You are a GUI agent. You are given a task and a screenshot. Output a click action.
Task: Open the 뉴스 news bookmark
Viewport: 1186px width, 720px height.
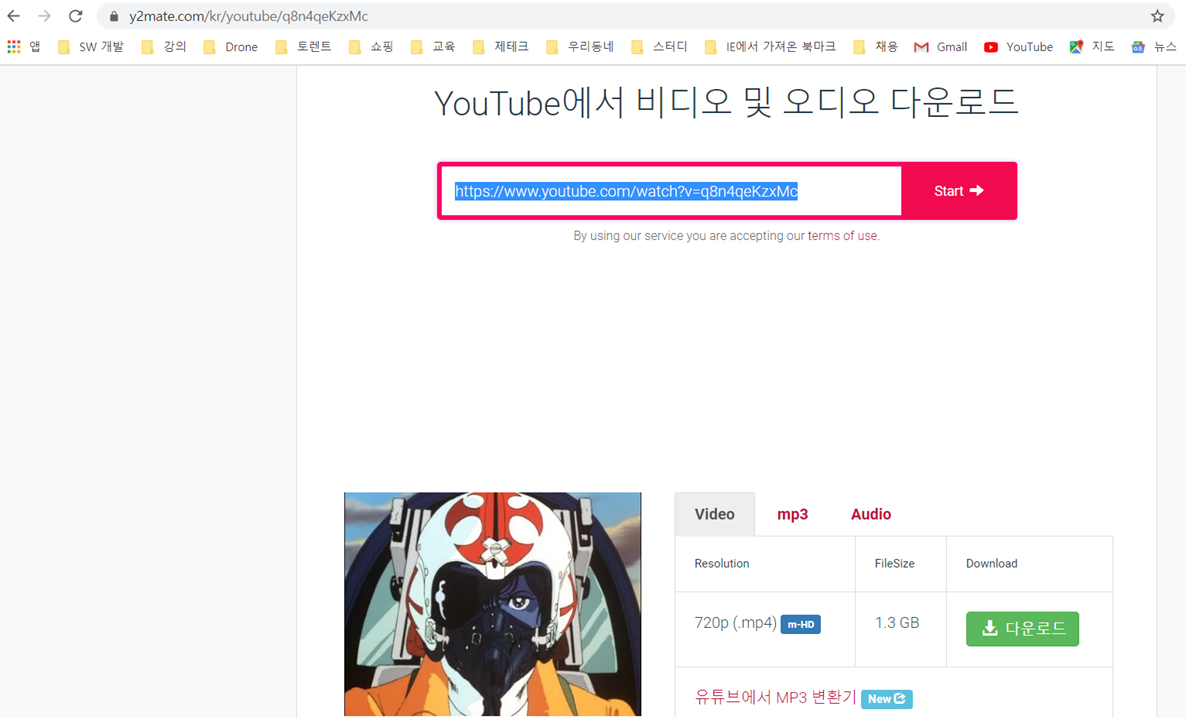(x=1154, y=47)
